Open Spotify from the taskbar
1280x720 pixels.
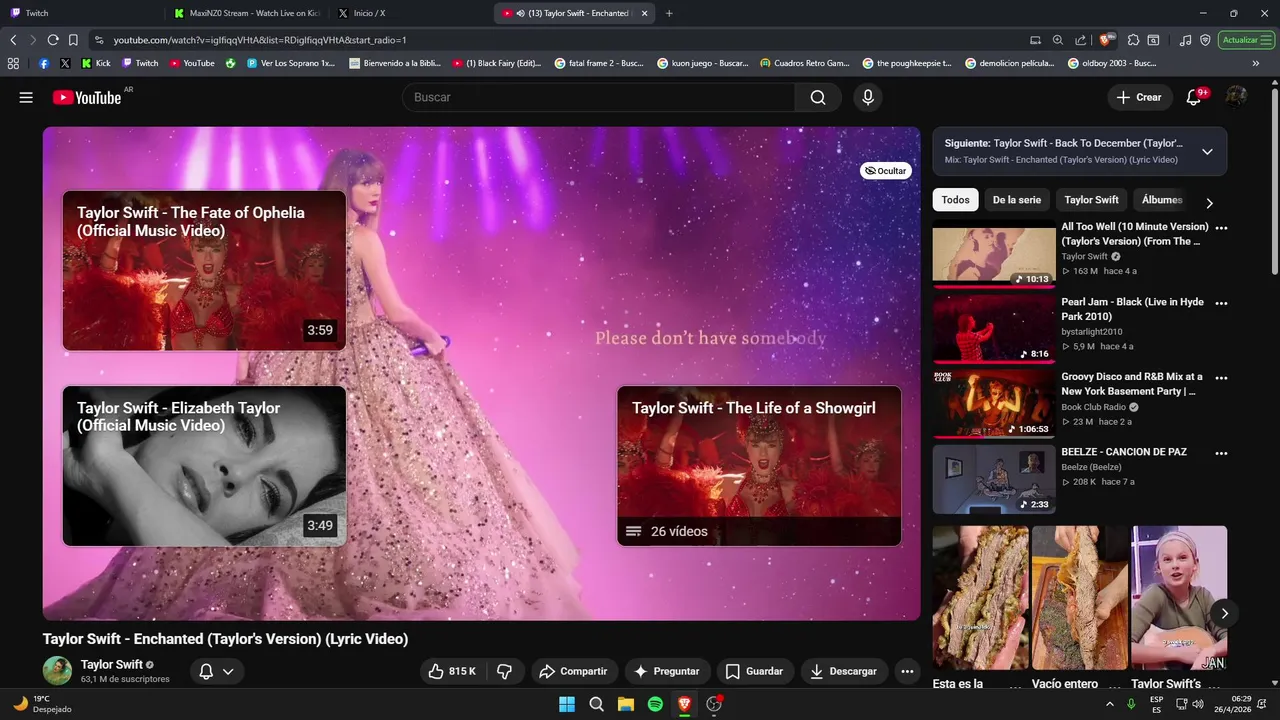coord(655,704)
